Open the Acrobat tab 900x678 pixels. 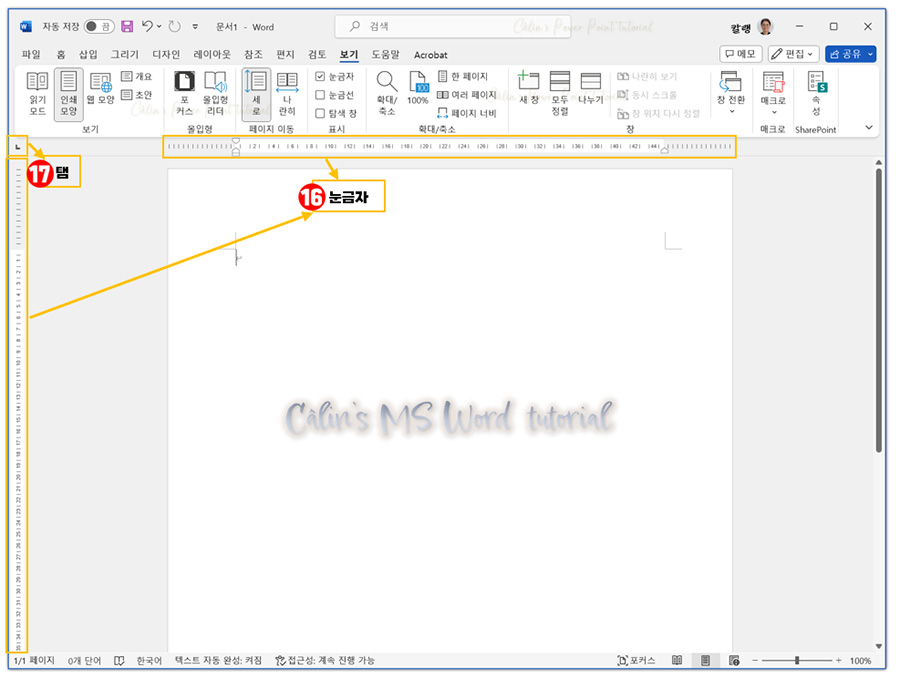point(430,55)
